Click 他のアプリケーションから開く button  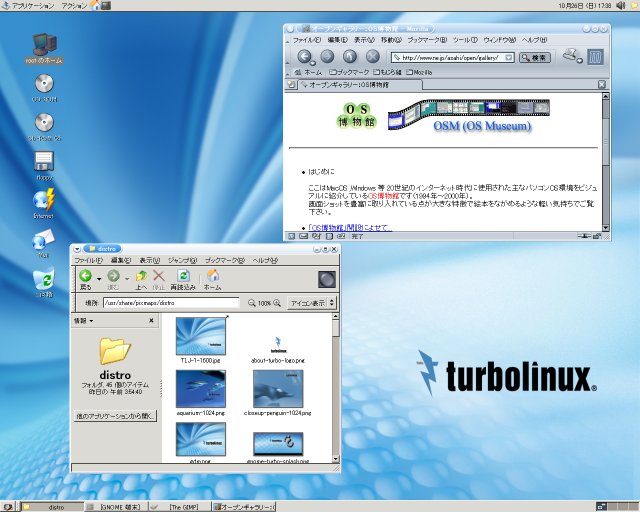[x=116, y=416]
